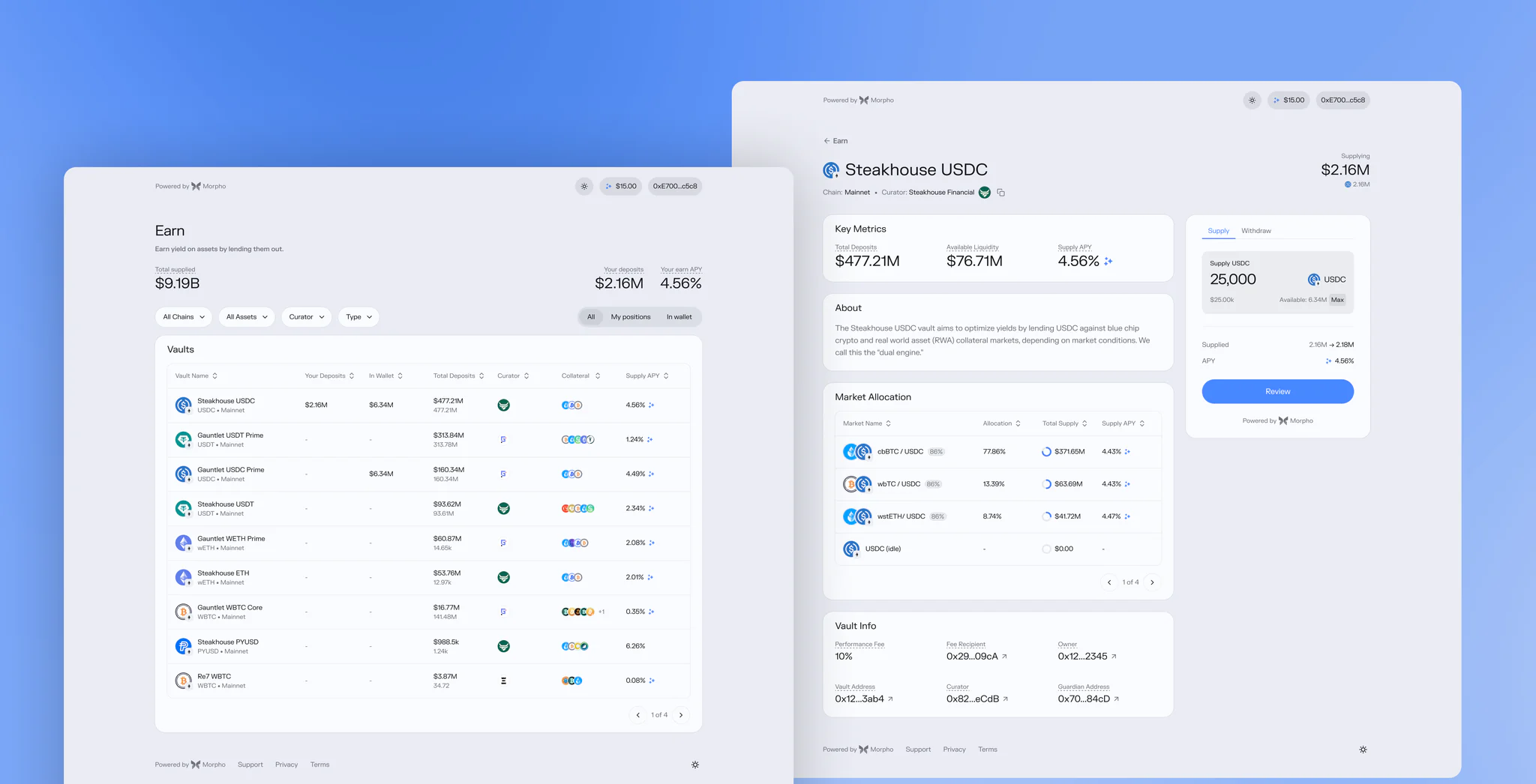1536x784 pixels.
Task: Click Gauntlet WBTC Core token icon
Action: (183, 612)
